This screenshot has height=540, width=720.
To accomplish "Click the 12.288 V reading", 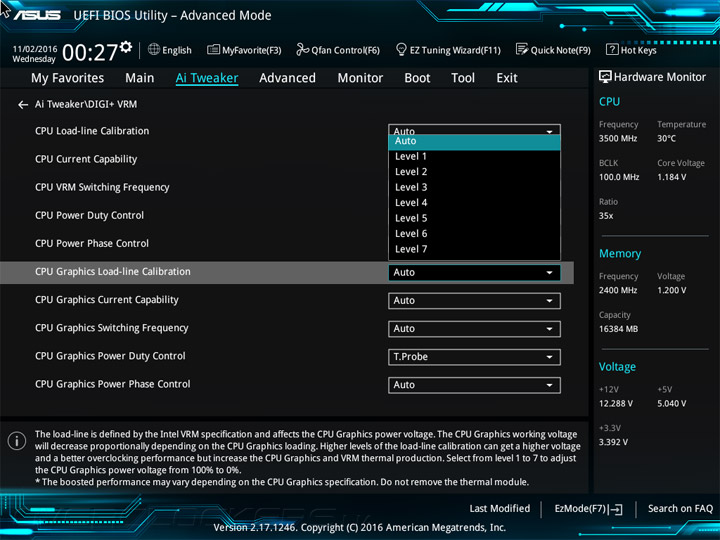I will [x=616, y=404].
